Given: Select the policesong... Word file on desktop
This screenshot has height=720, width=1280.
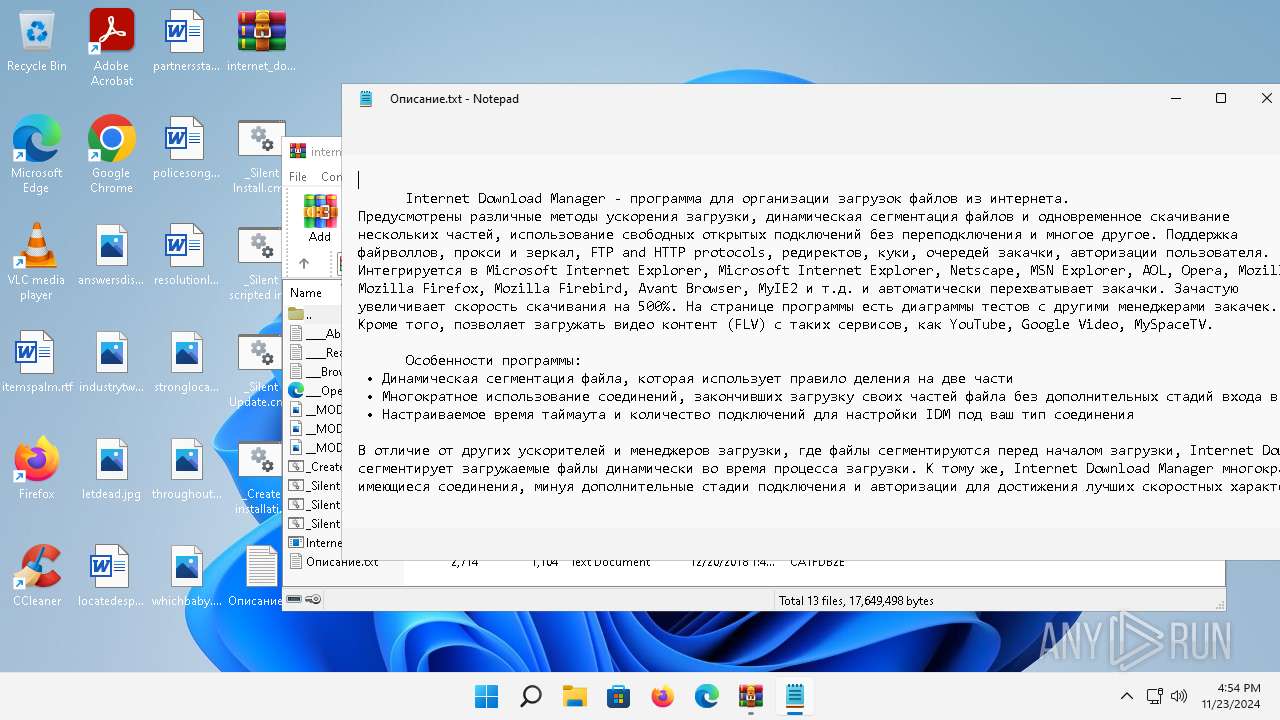Looking at the screenshot, I should tap(186, 148).
